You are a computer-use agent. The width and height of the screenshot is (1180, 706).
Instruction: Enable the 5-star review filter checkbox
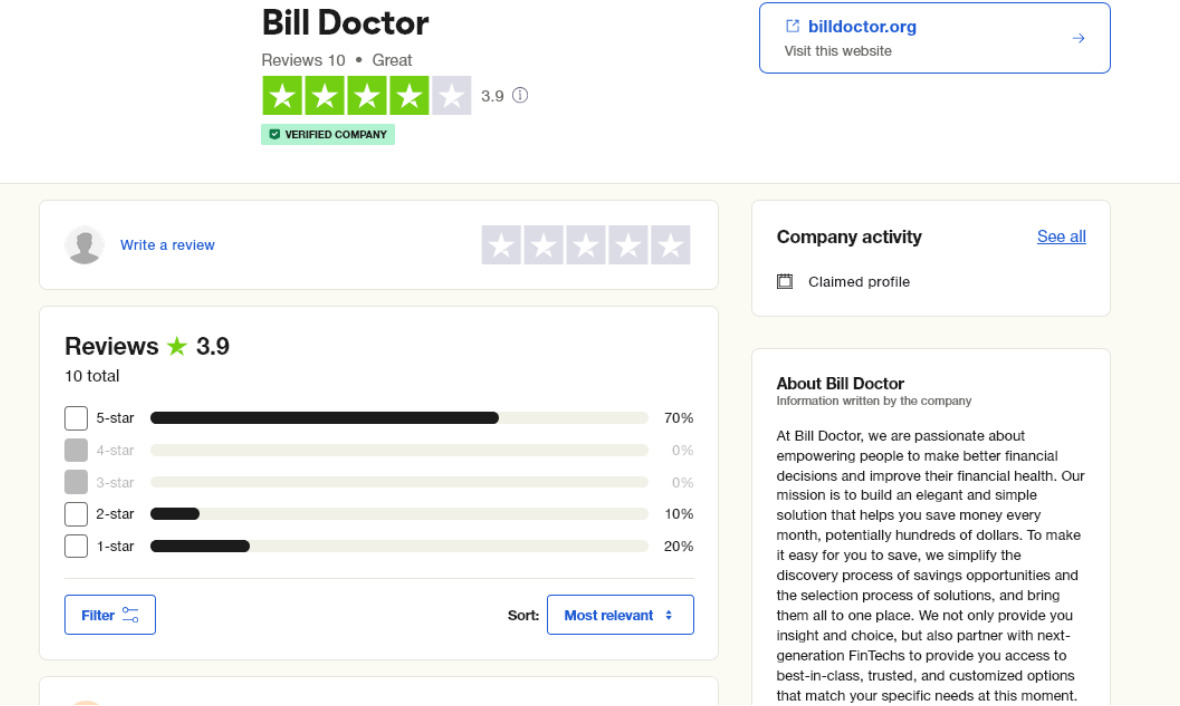(x=75, y=418)
